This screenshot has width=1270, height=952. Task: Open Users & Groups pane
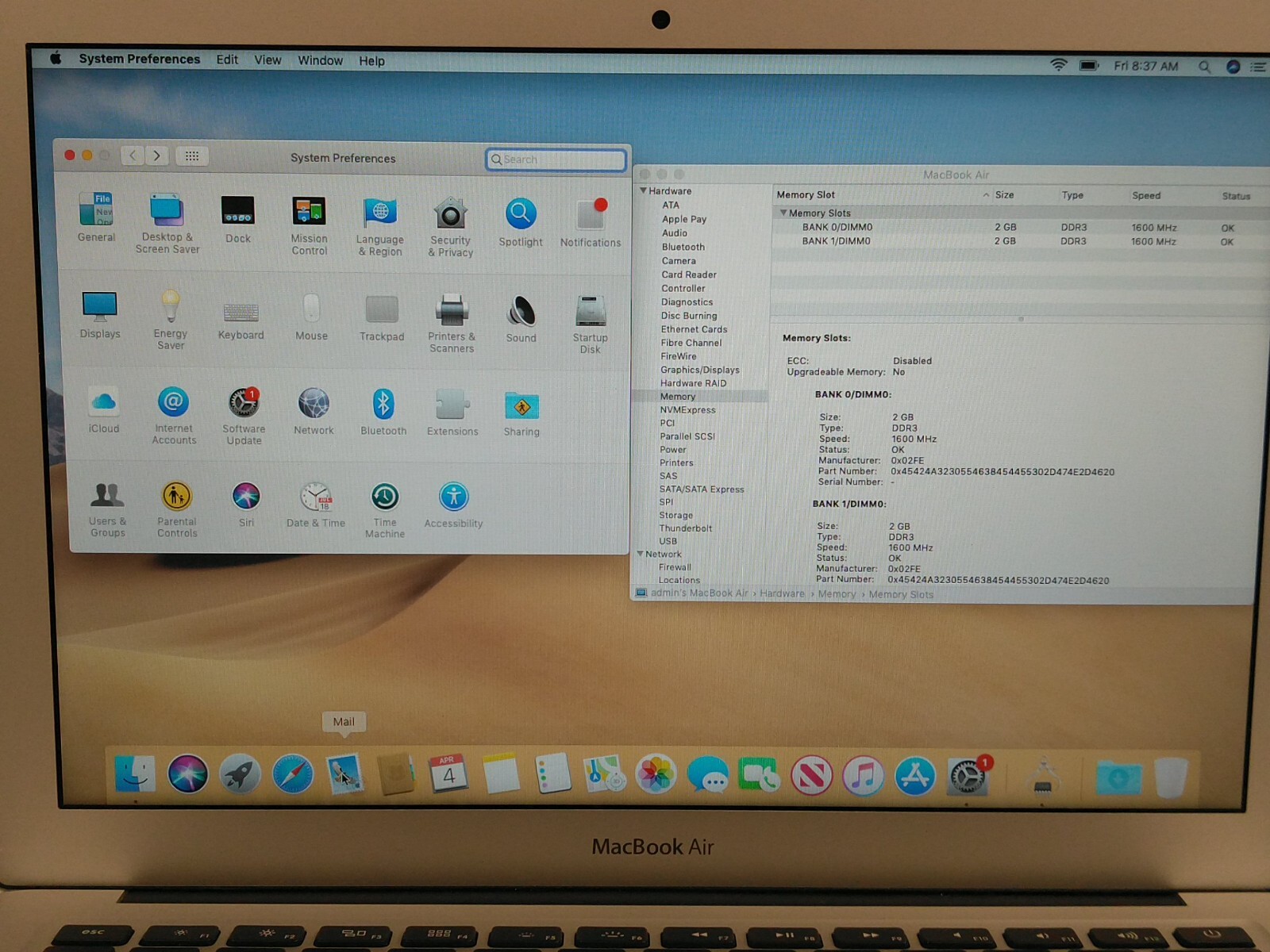click(107, 509)
